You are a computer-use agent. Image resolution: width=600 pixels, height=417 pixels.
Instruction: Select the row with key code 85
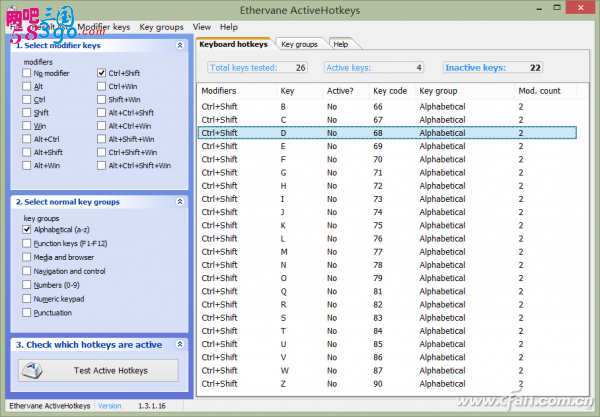[x=387, y=344]
